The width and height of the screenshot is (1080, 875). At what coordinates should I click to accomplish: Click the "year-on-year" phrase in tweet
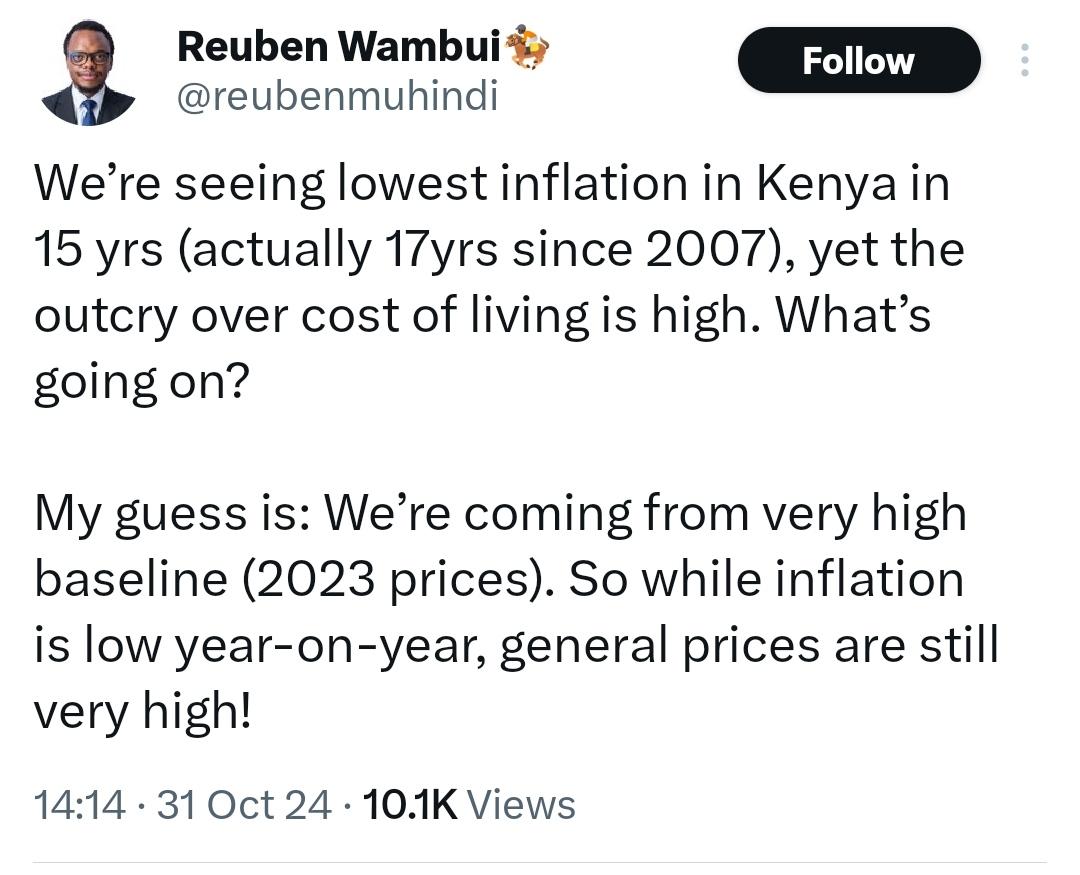coord(329,647)
